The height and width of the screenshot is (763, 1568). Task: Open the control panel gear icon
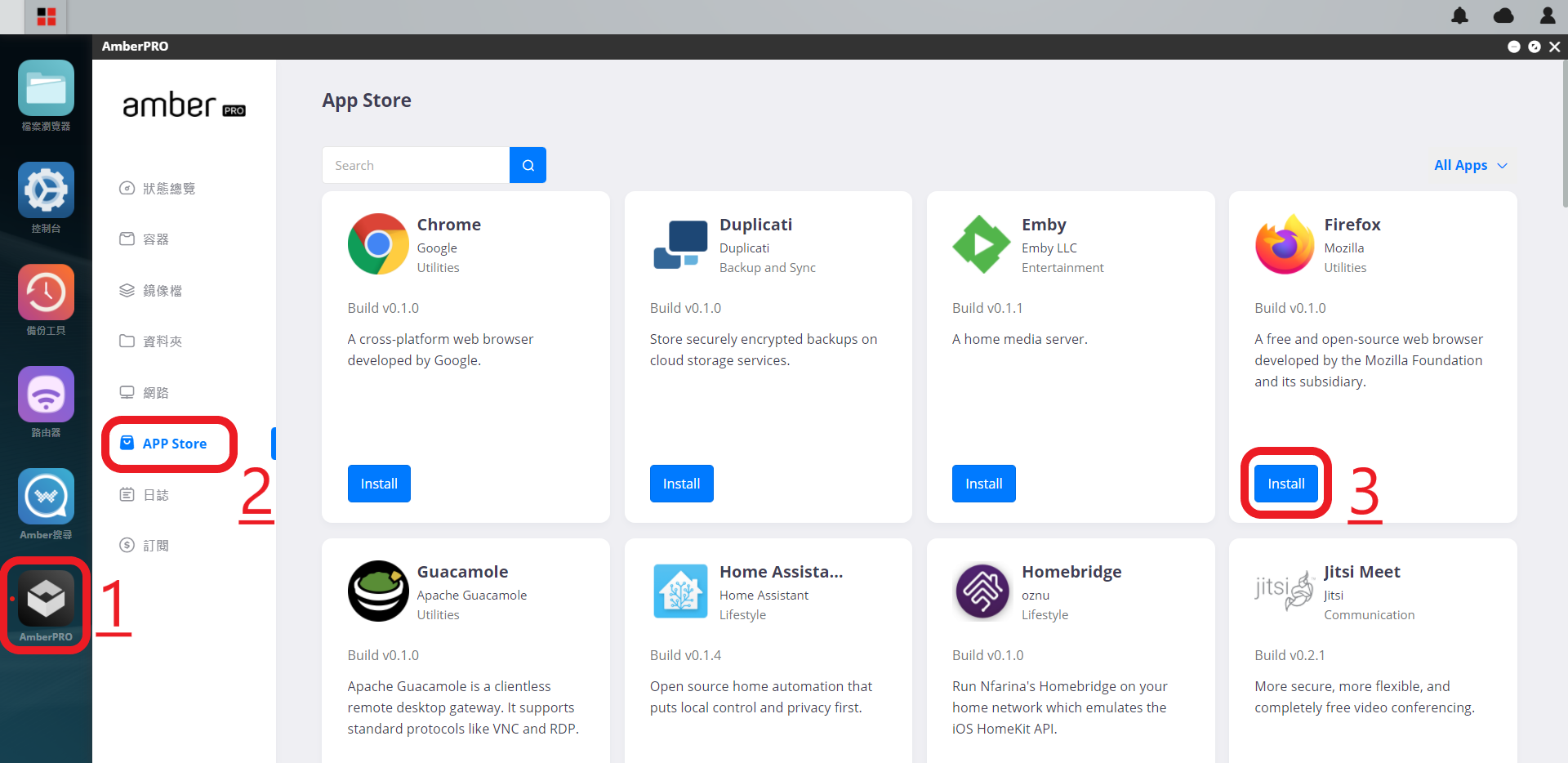click(46, 190)
